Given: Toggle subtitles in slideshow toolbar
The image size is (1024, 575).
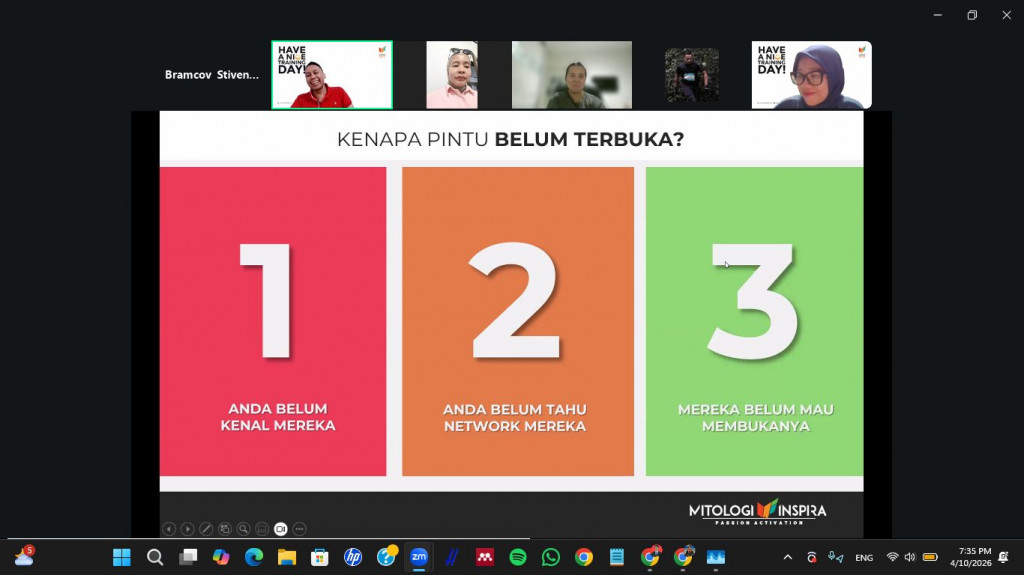Looking at the screenshot, I should tap(262, 529).
